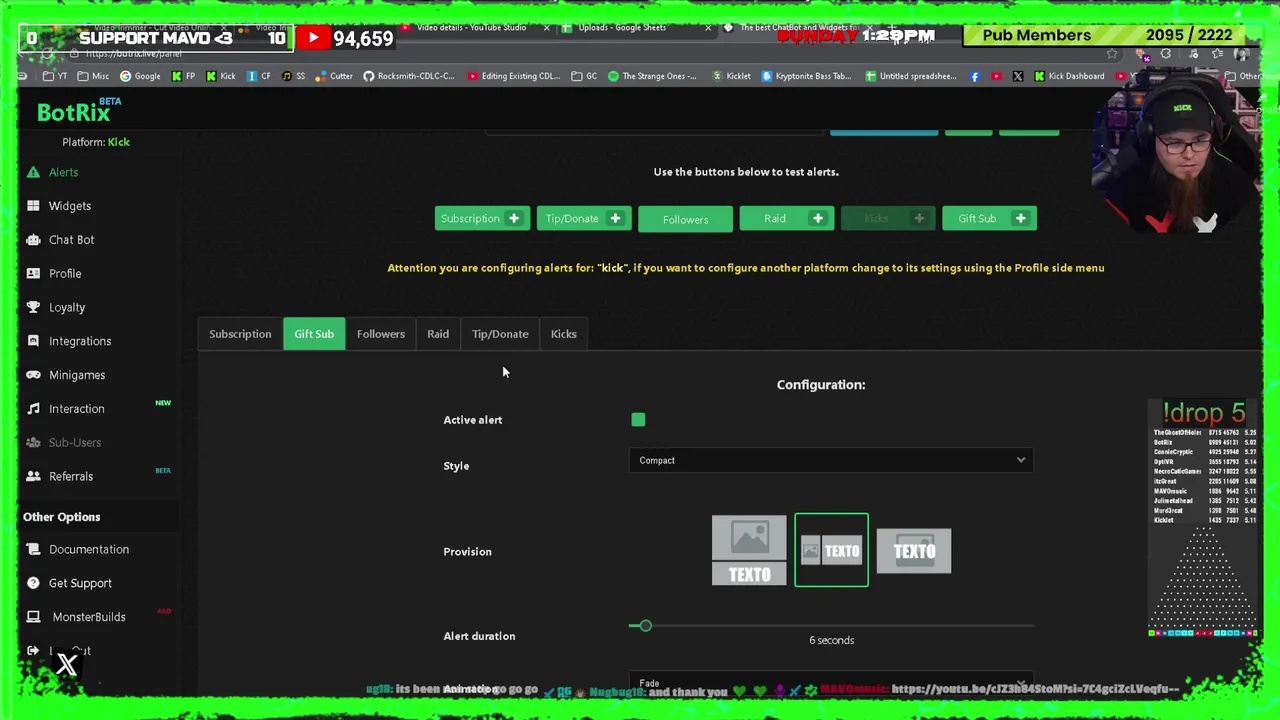
Task: Open the Kicklet bookmark
Action: tap(730, 76)
